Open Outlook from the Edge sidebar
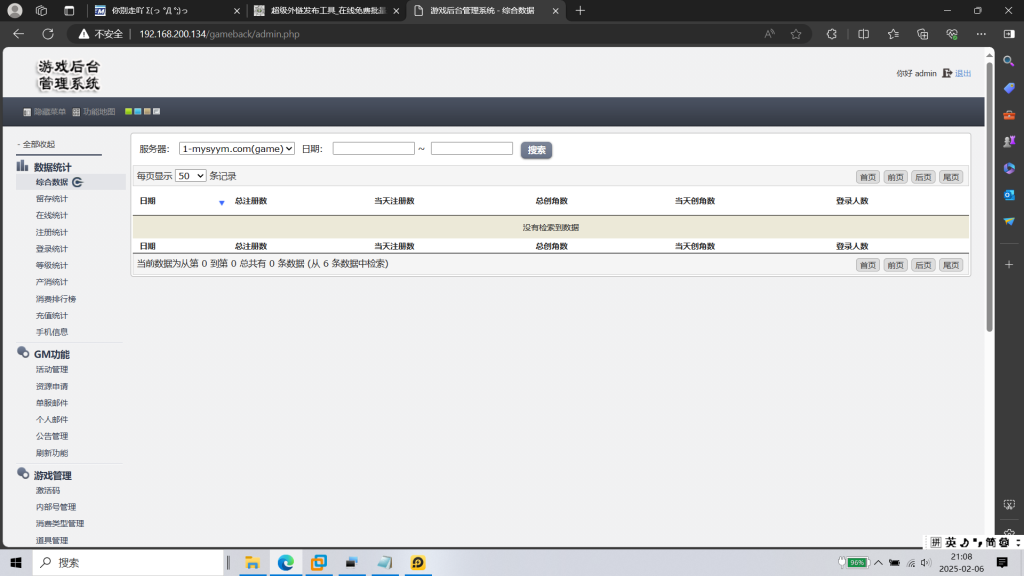 point(1009,194)
